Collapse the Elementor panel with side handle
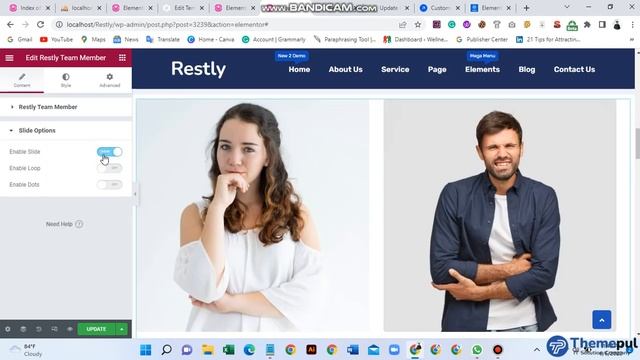Image resolution: width=640 pixels, height=360 pixels. tap(135, 194)
